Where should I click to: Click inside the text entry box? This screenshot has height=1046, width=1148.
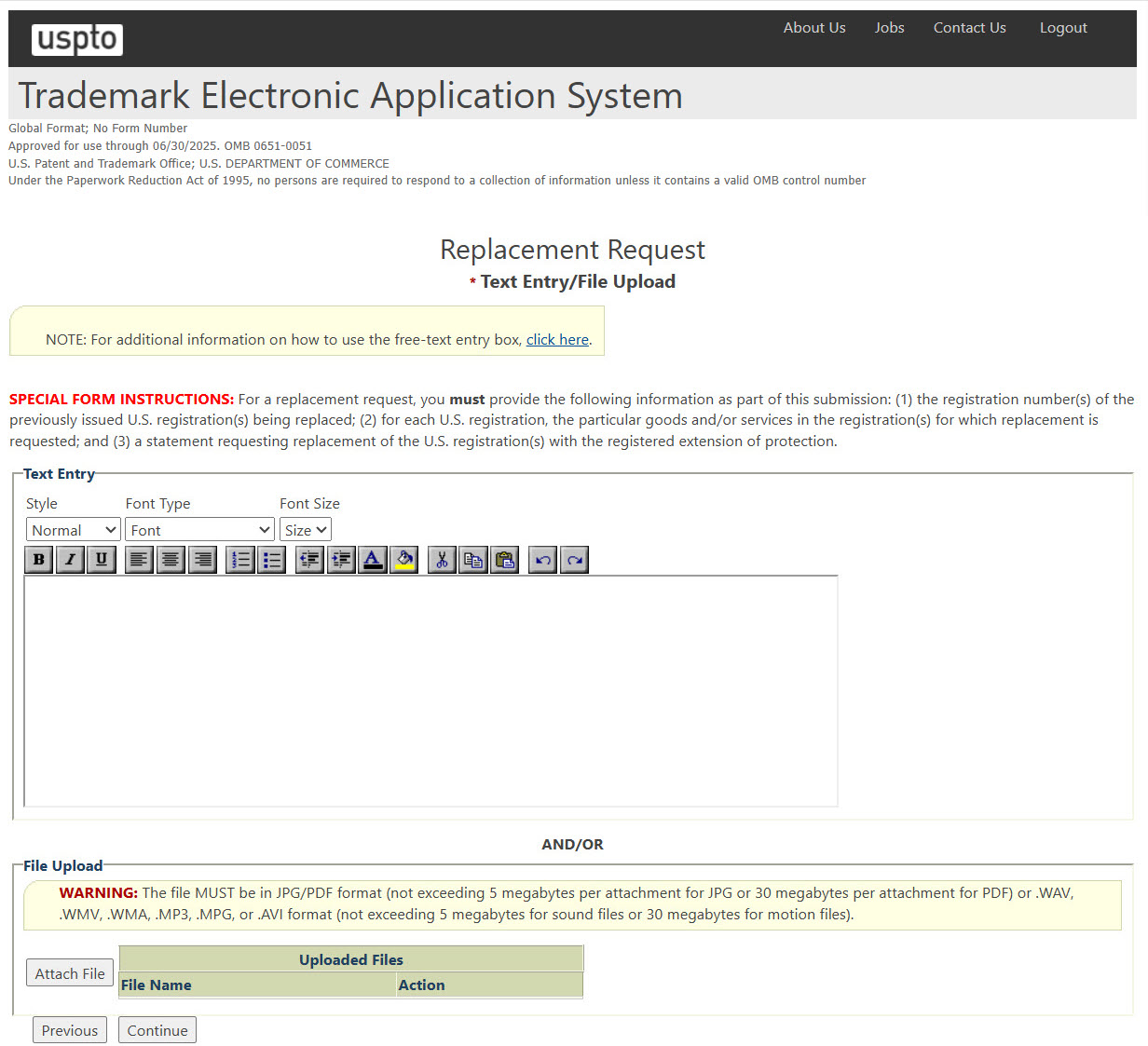(x=430, y=690)
